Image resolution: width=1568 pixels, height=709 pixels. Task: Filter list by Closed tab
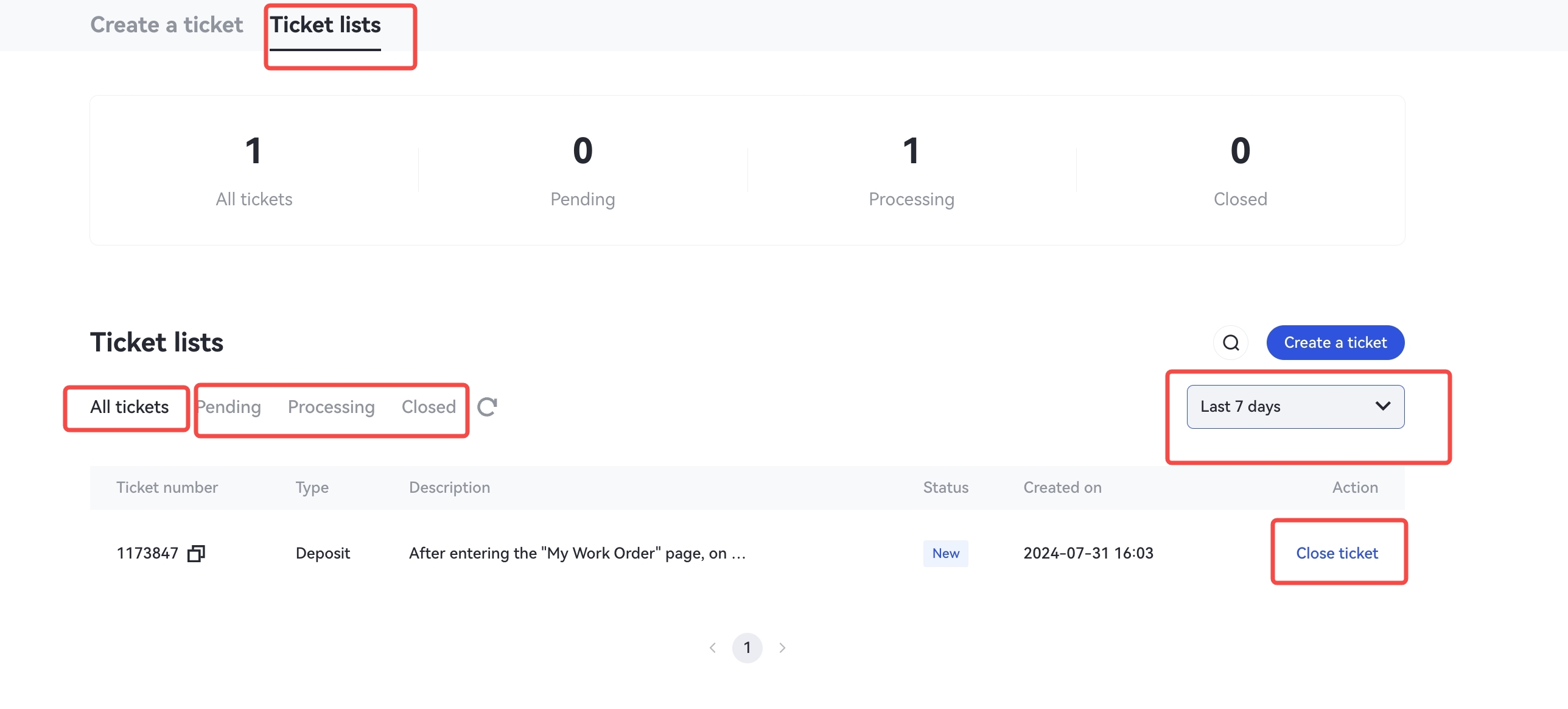tap(429, 407)
